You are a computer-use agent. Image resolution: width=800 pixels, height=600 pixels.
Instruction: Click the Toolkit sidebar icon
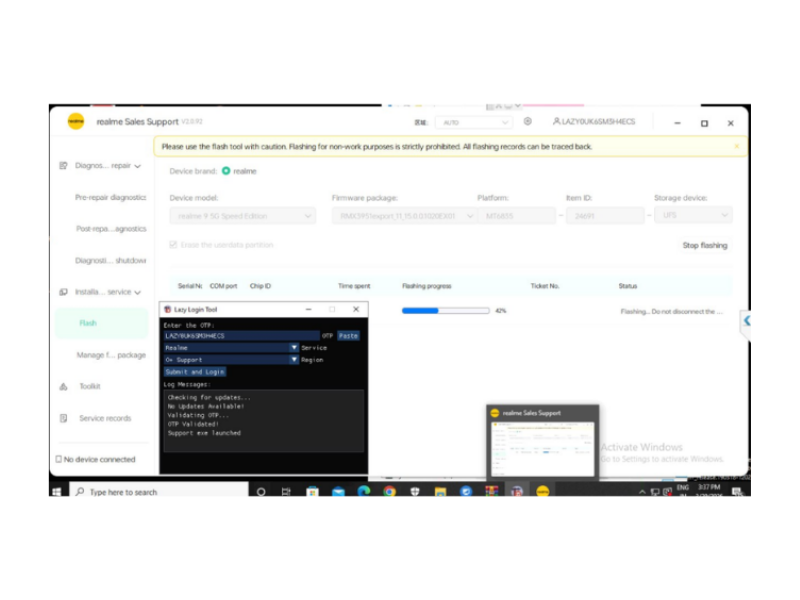pyautogui.click(x=63, y=387)
